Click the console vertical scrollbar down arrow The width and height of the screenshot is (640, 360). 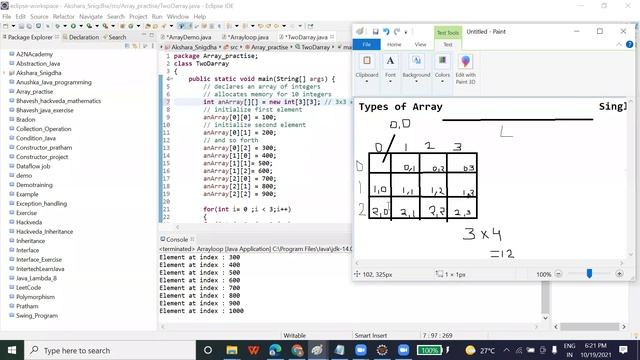tap(545, 318)
